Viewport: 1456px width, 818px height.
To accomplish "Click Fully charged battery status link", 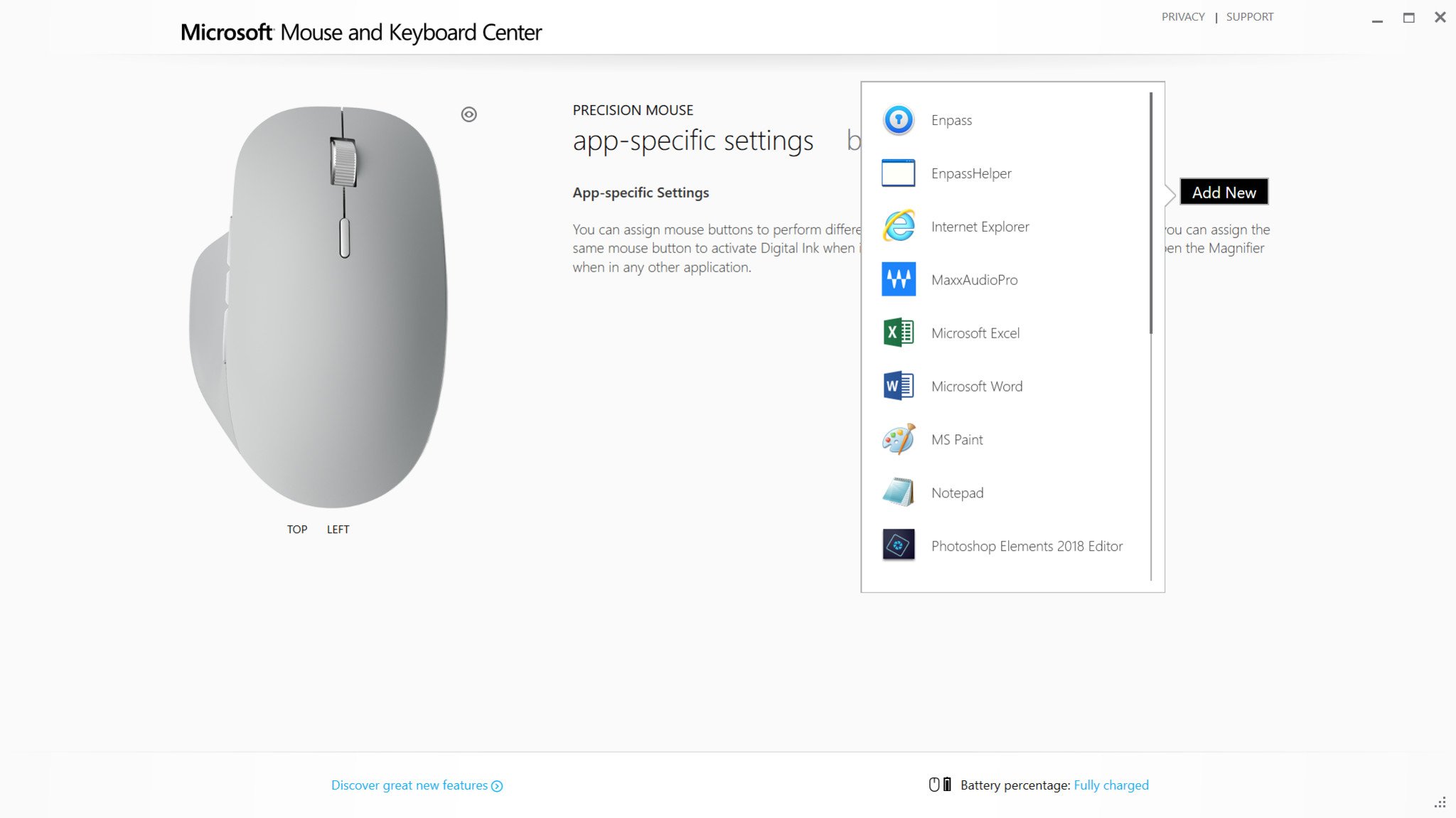I will click(1111, 785).
